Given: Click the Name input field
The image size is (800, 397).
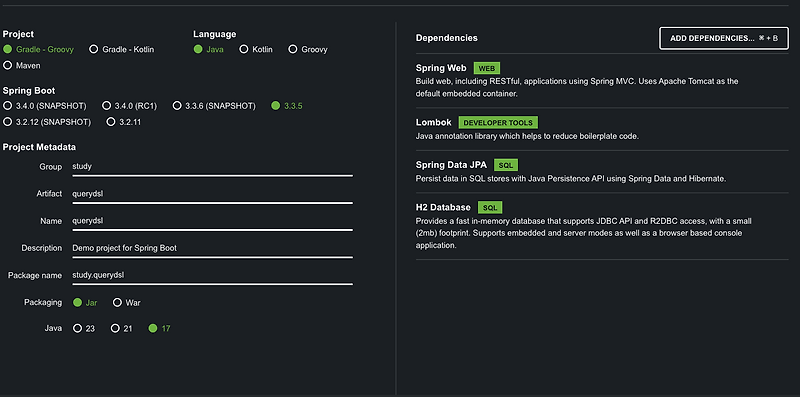Looking at the screenshot, I should tap(212, 221).
